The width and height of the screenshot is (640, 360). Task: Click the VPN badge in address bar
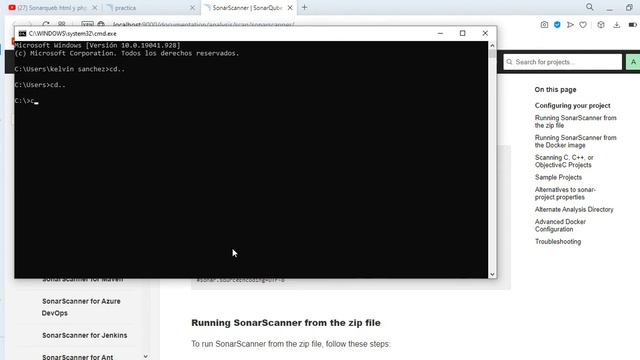pyautogui.click(x=87, y=24)
